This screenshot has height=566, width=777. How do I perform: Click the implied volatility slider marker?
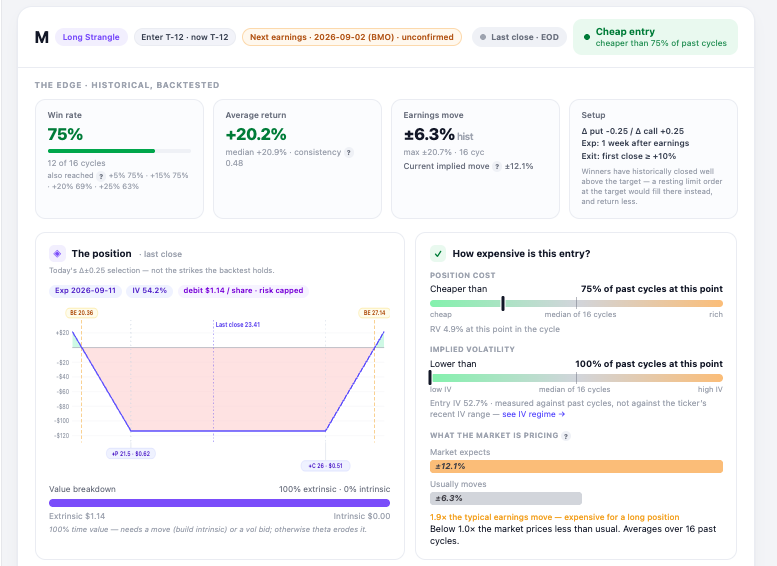(x=430, y=378)
